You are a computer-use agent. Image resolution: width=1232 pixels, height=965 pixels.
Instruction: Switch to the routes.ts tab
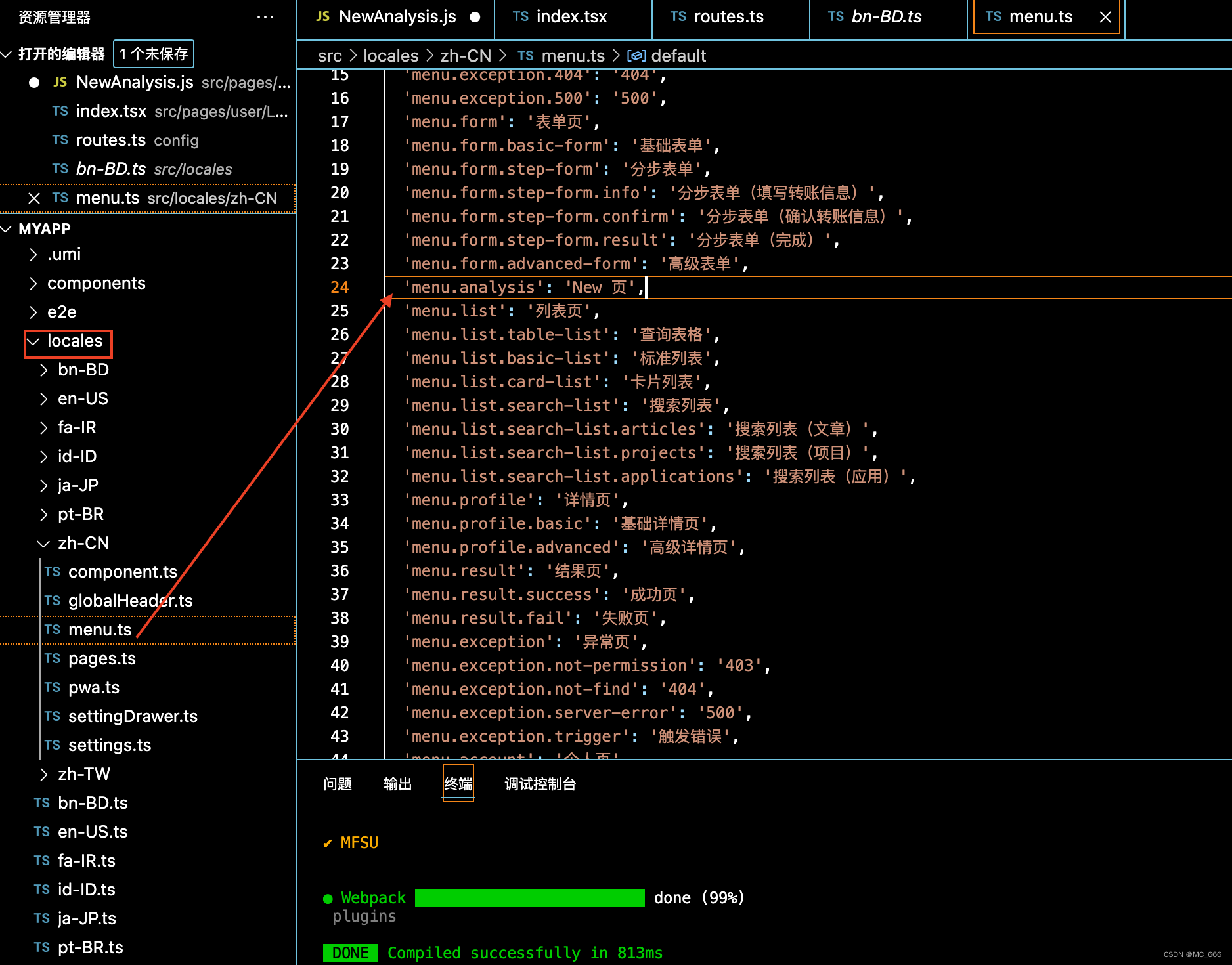pos(730,17)
